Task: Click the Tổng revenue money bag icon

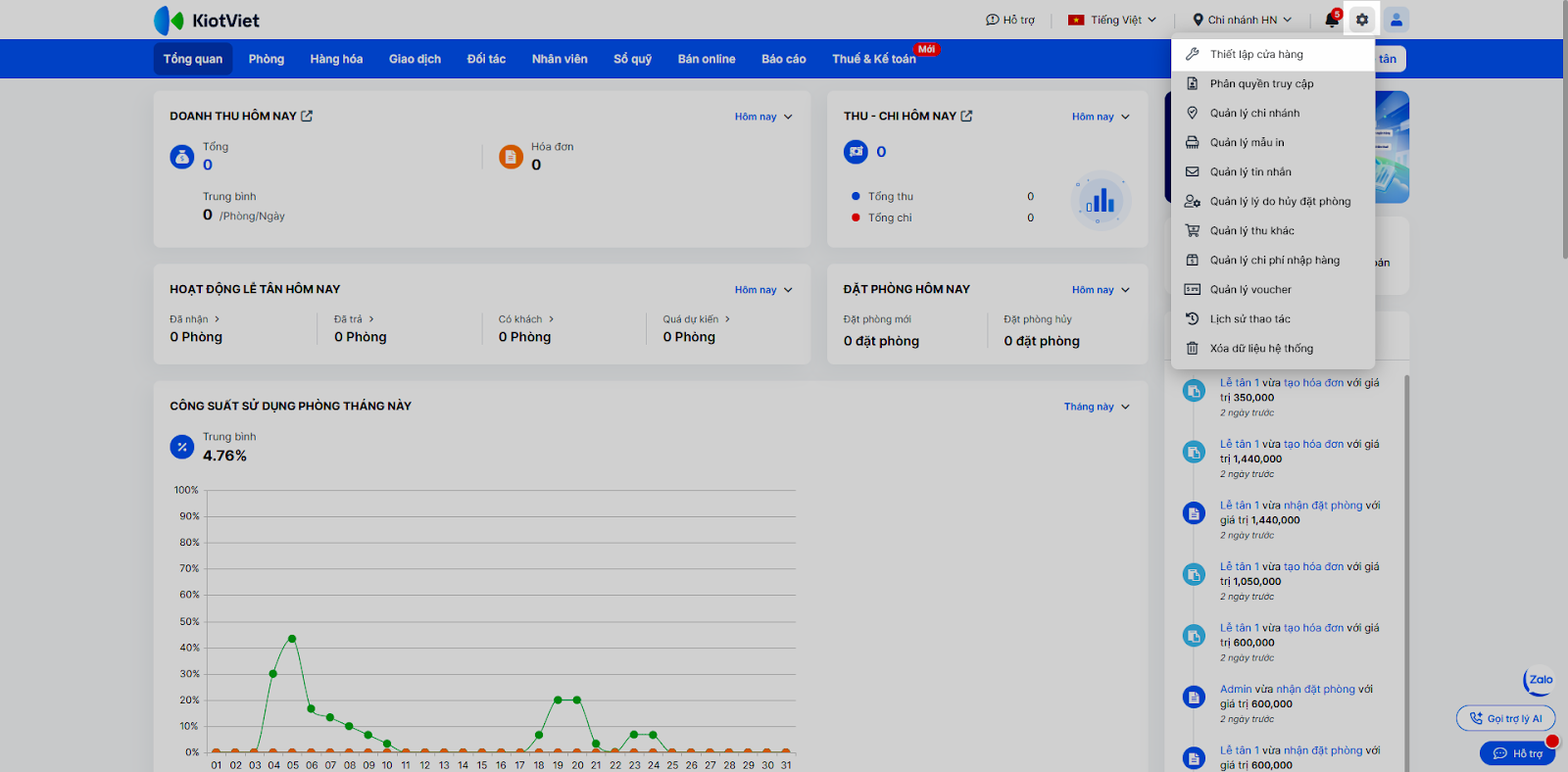Action: coord(182,157)
